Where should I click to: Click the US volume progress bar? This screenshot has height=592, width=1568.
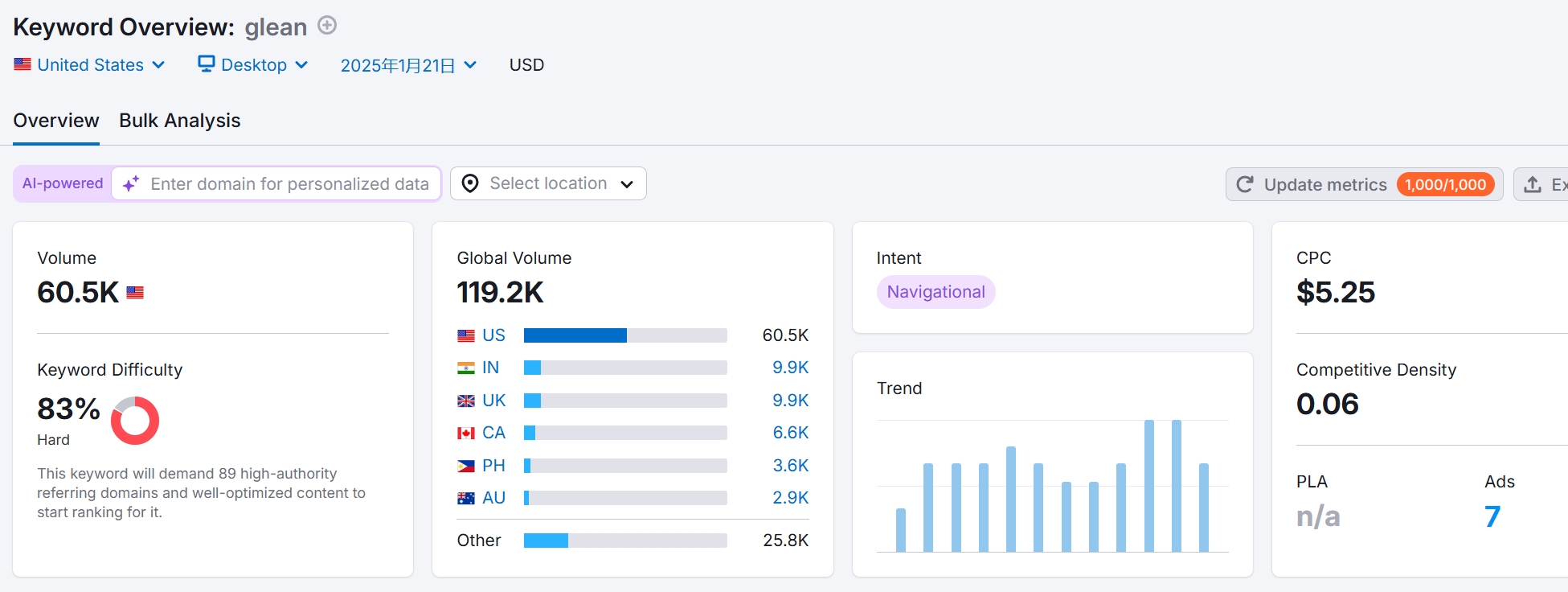[624, 335]
